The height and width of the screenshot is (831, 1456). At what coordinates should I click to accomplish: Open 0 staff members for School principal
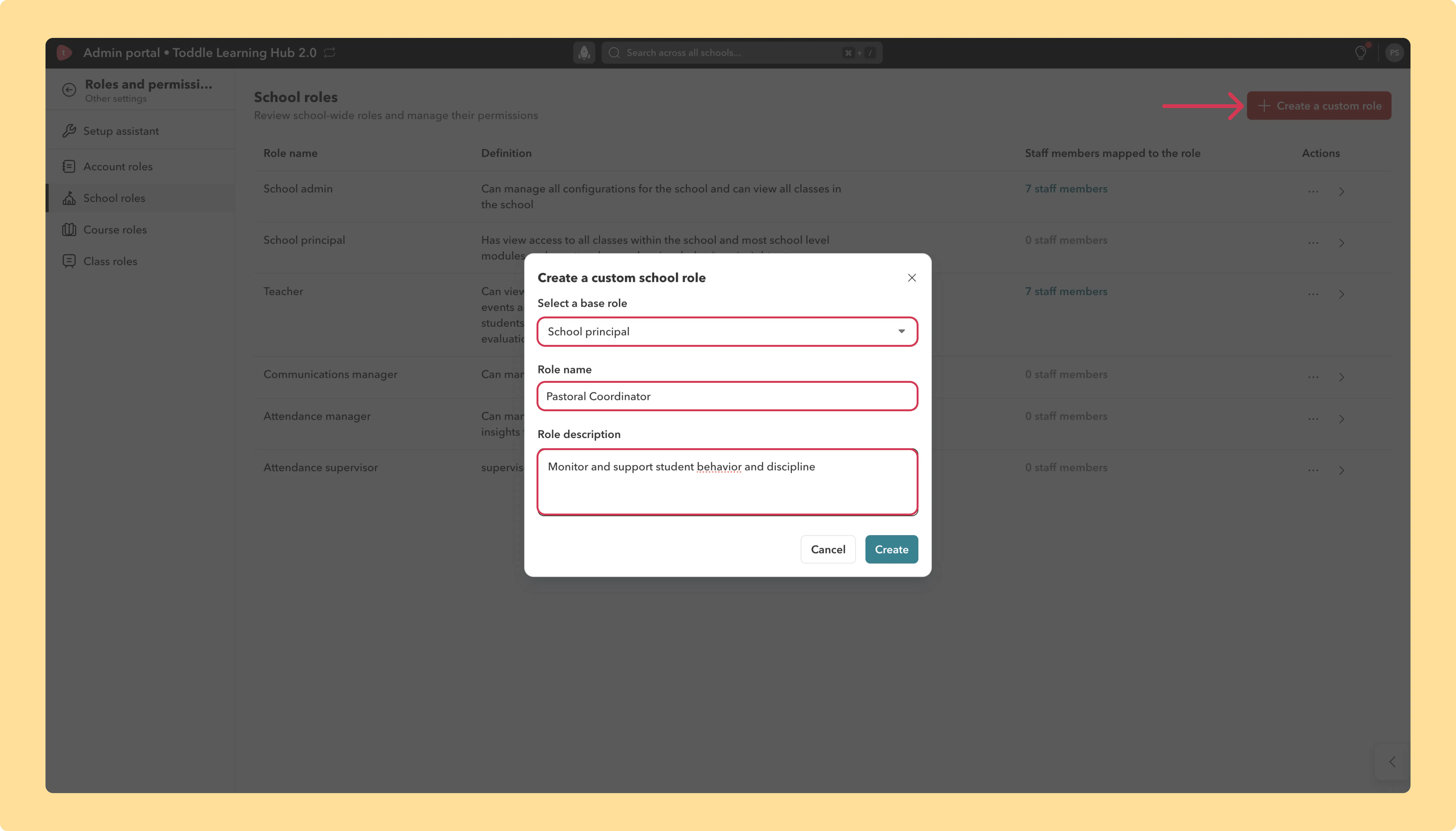point(1066,240)
